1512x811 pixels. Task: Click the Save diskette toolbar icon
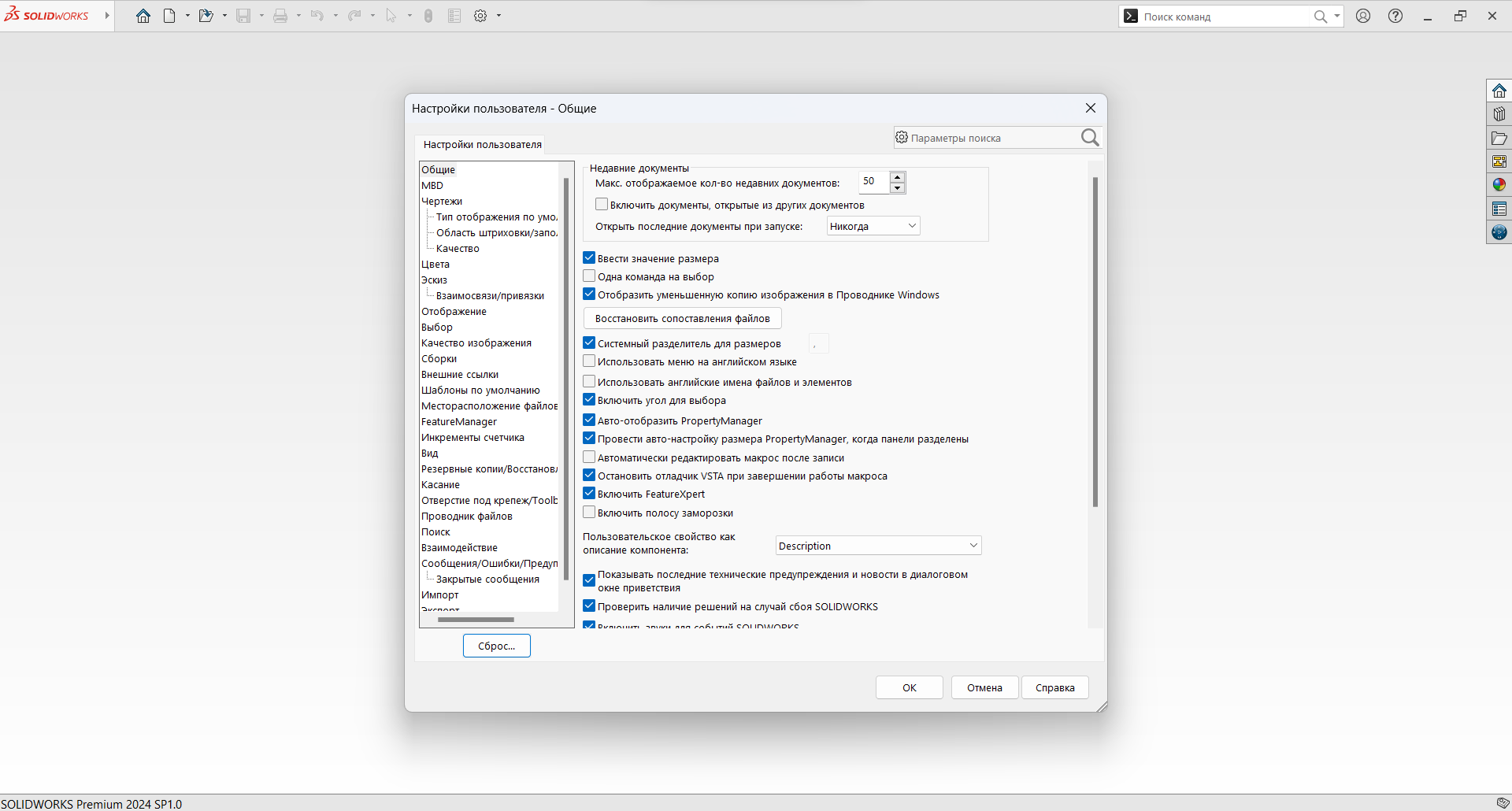tap(243, 16)
